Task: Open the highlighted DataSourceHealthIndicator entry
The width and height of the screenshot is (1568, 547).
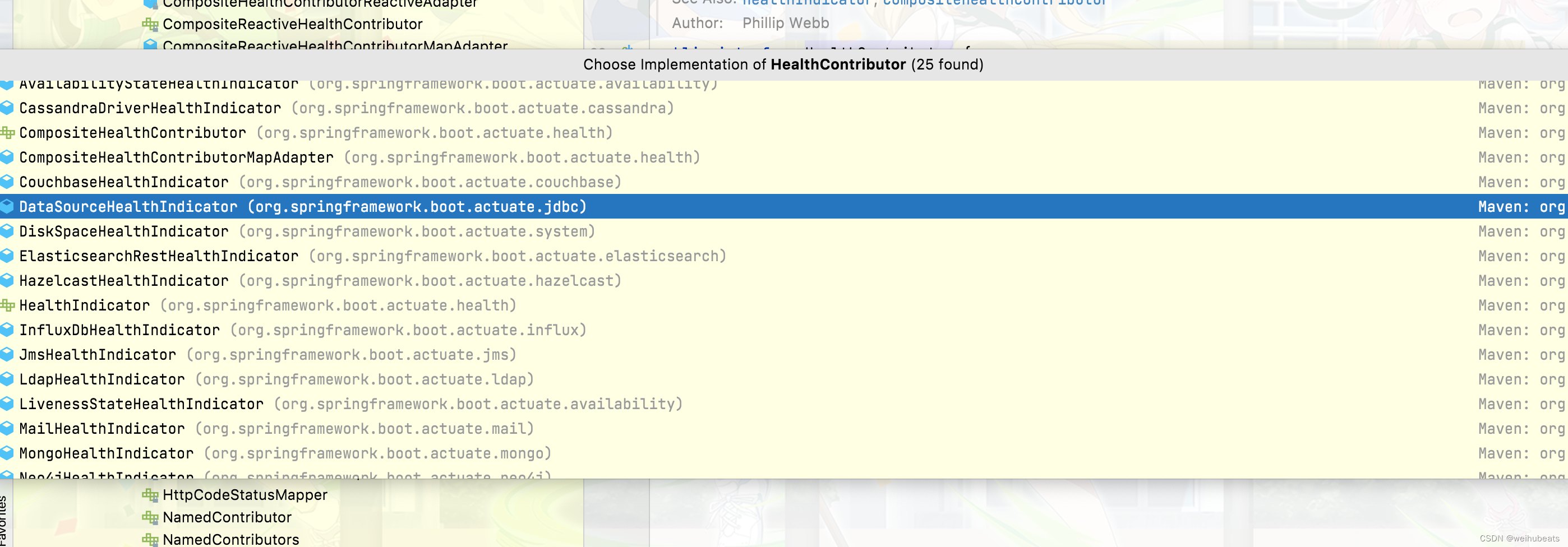Action: (x=784, y=206)
